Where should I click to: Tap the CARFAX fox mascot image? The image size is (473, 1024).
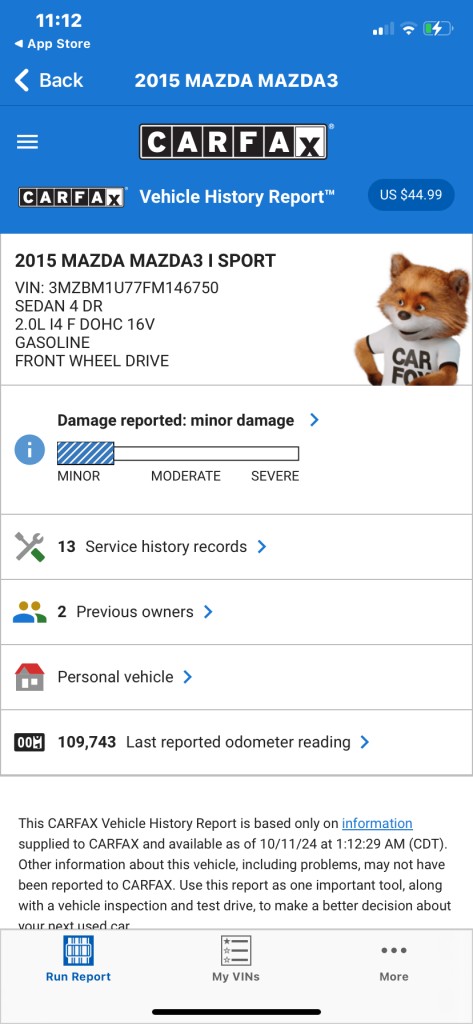click(413, 319)
